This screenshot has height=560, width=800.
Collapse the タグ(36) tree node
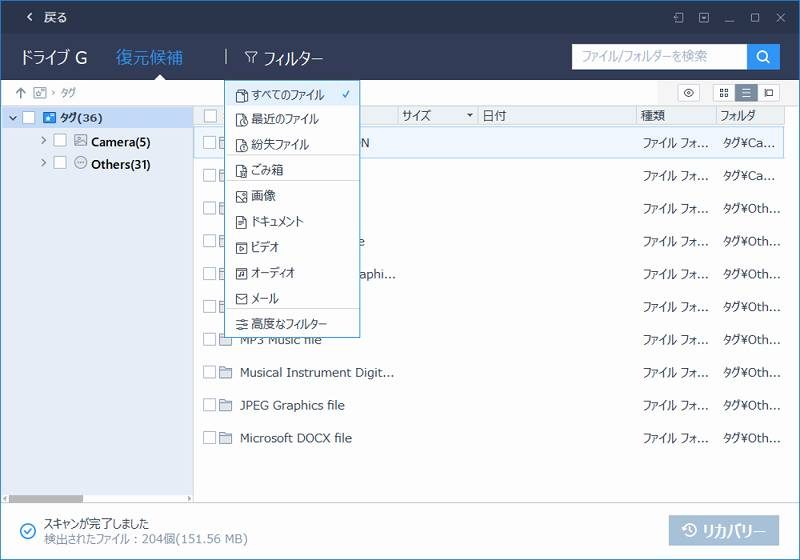pyautogui.click(x=12, y=118)
